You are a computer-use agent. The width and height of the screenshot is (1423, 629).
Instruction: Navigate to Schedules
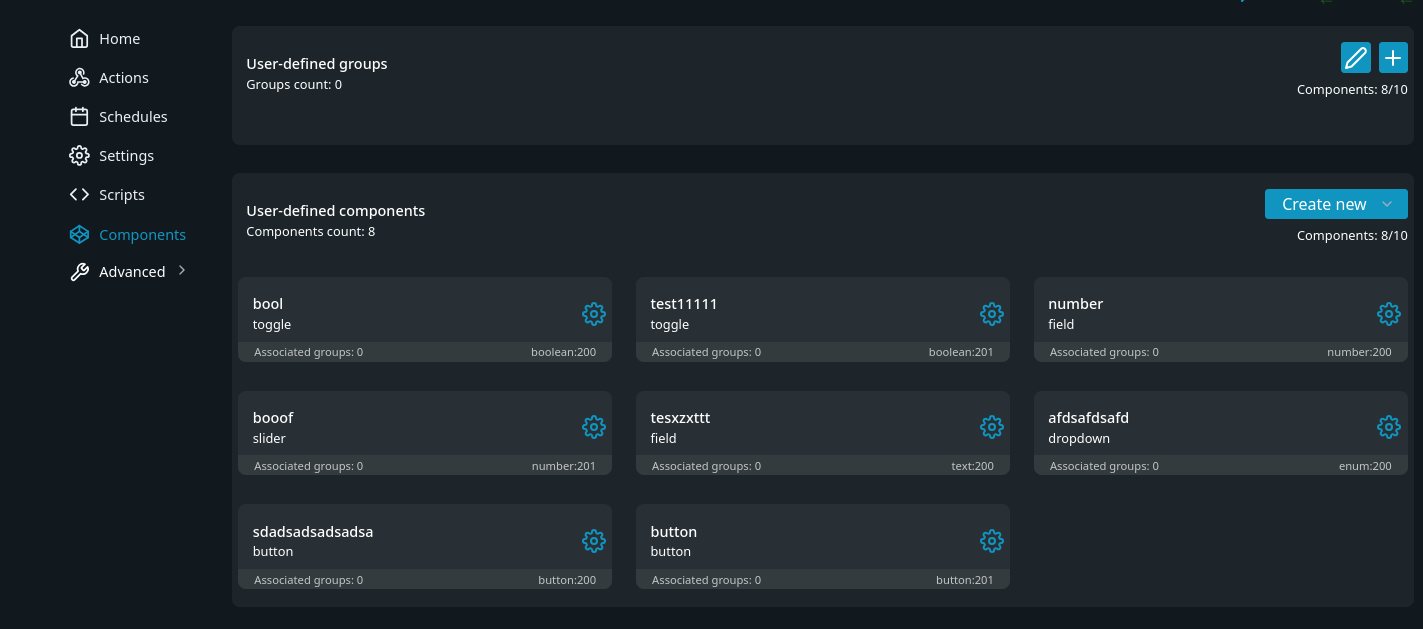pos(133,117)
